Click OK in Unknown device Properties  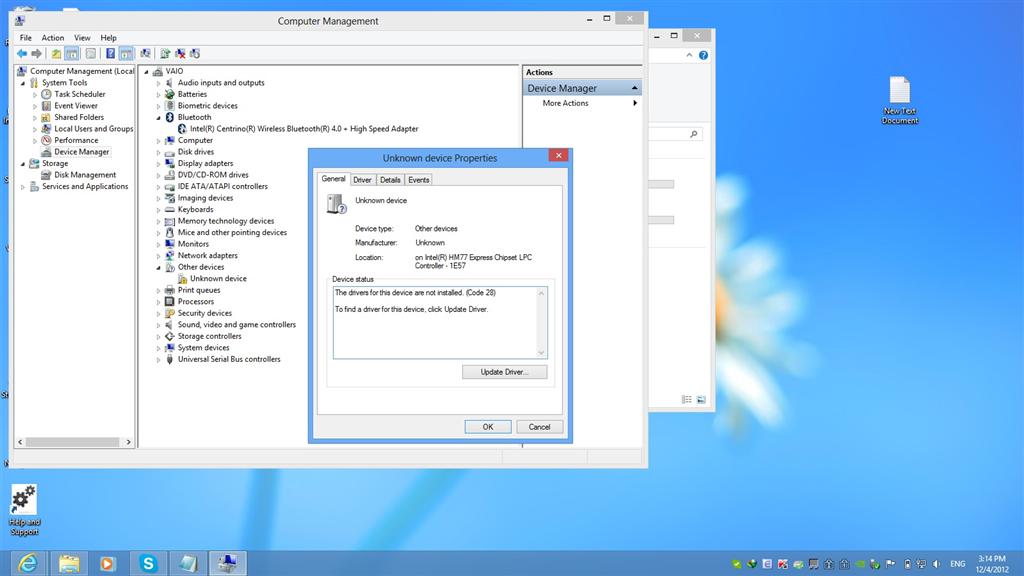tap(488, 427)
